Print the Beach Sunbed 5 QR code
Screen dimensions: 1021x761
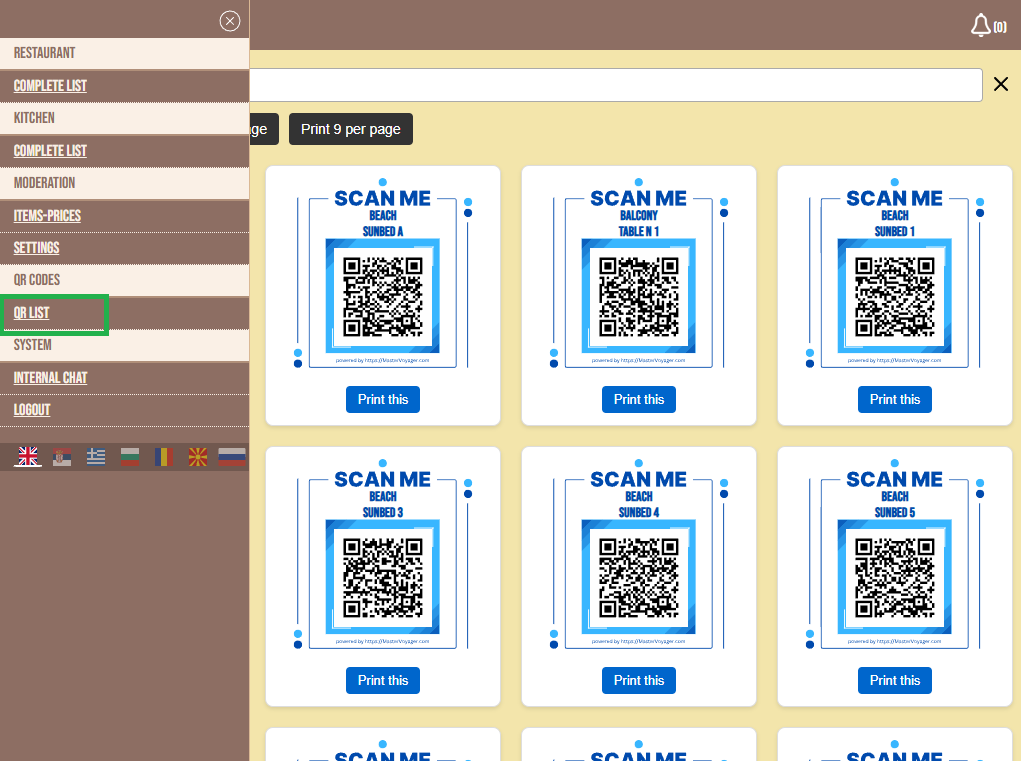click(895, 680)
